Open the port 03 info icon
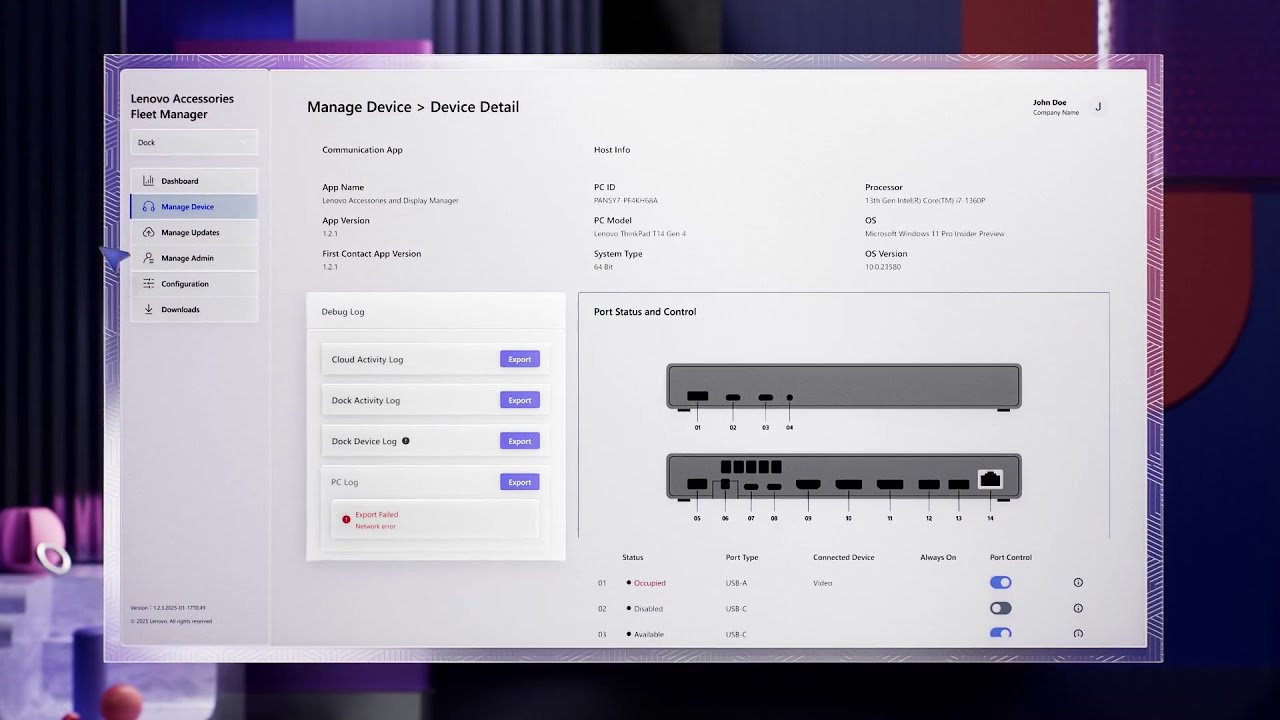 (1078, 634)
